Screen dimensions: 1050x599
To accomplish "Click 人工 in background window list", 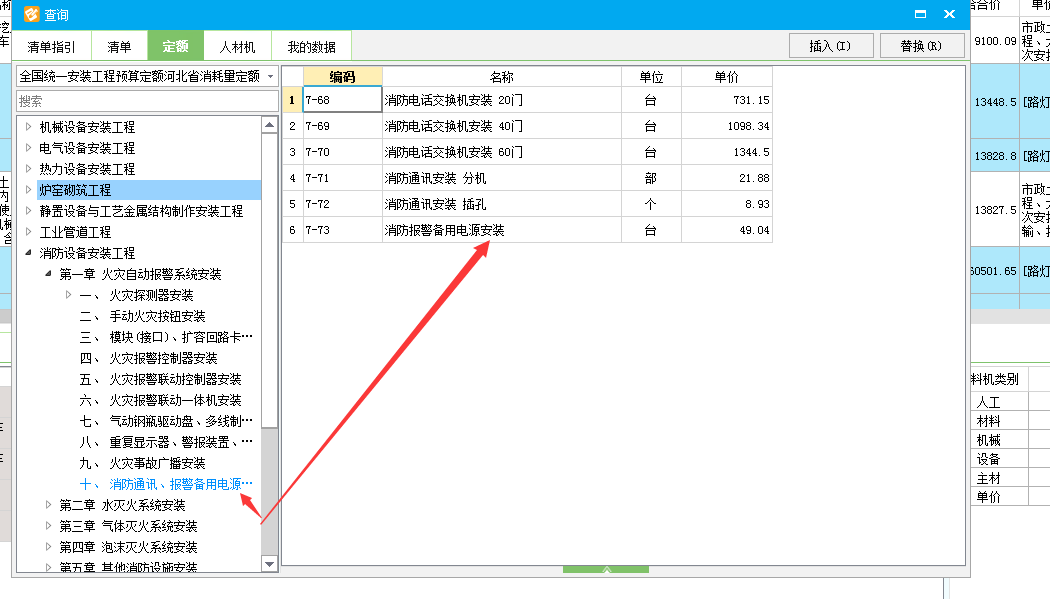I will click(988, 402).
